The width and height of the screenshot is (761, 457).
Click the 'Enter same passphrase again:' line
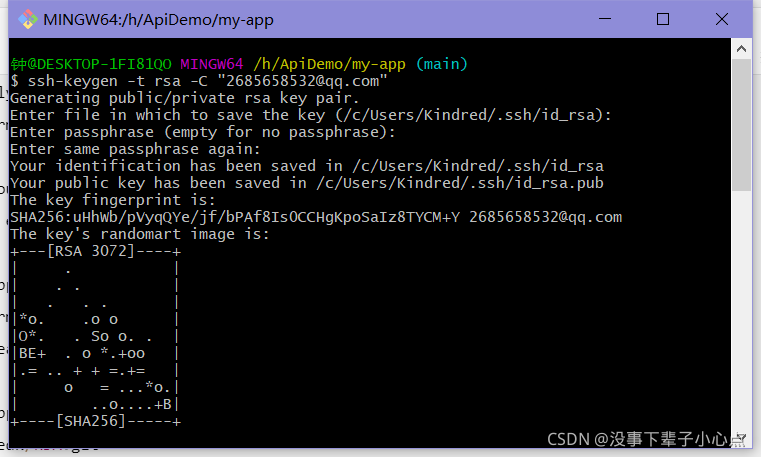pyautogui.click(x=135, y=149)
